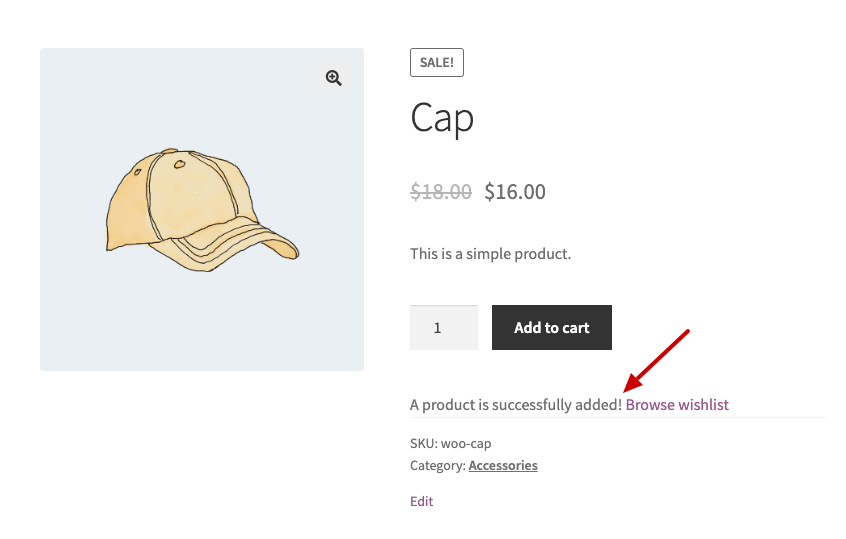Click the 'A product is successfully added!' message
The width and height of the screenshot is (846, 539).
516,405
